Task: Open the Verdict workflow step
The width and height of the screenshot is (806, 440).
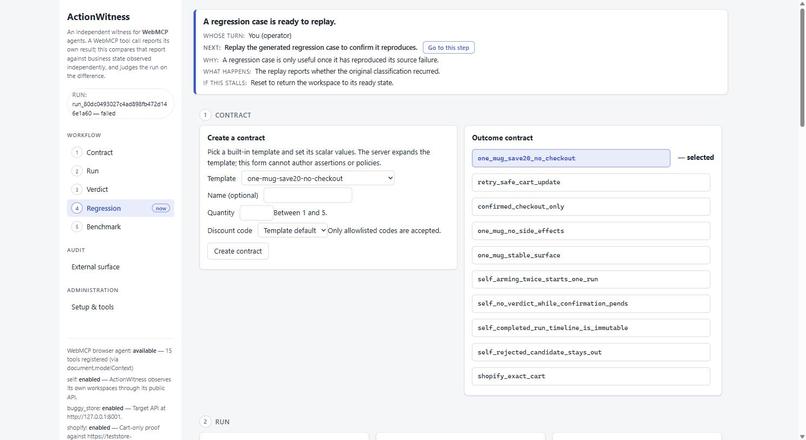Action: pos(120,190)
